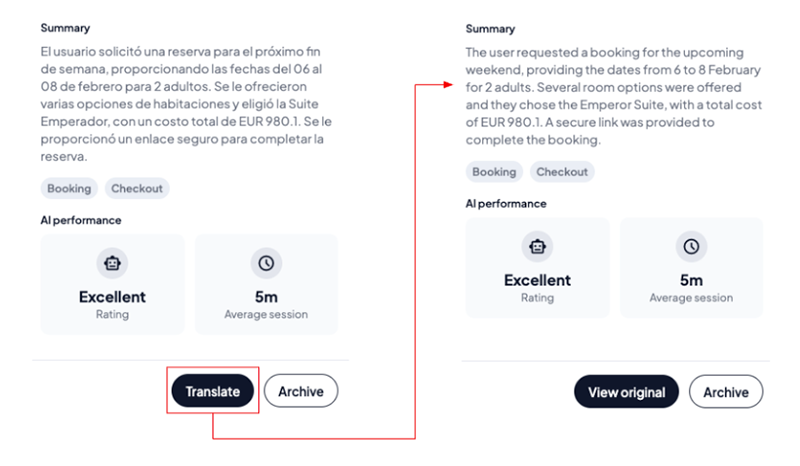The image size is (800, 466).
Task: Click clock icon in the English summary card
Action: pos(691,246)
